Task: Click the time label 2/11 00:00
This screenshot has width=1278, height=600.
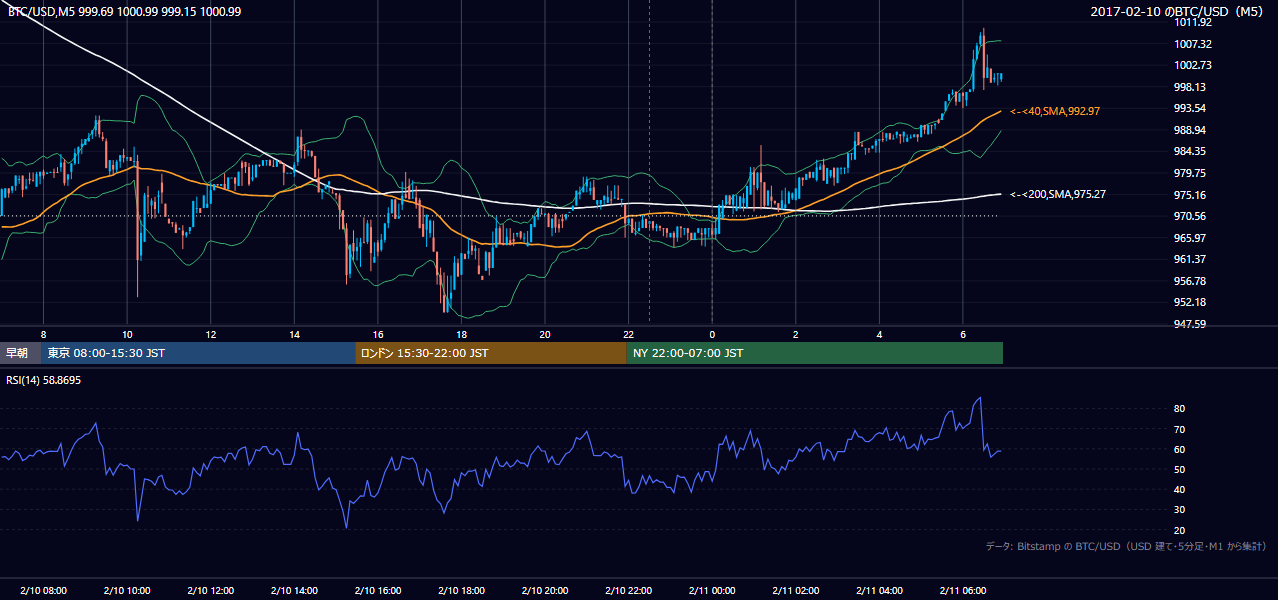Action: pyautogui.click(x=712, y=591)
